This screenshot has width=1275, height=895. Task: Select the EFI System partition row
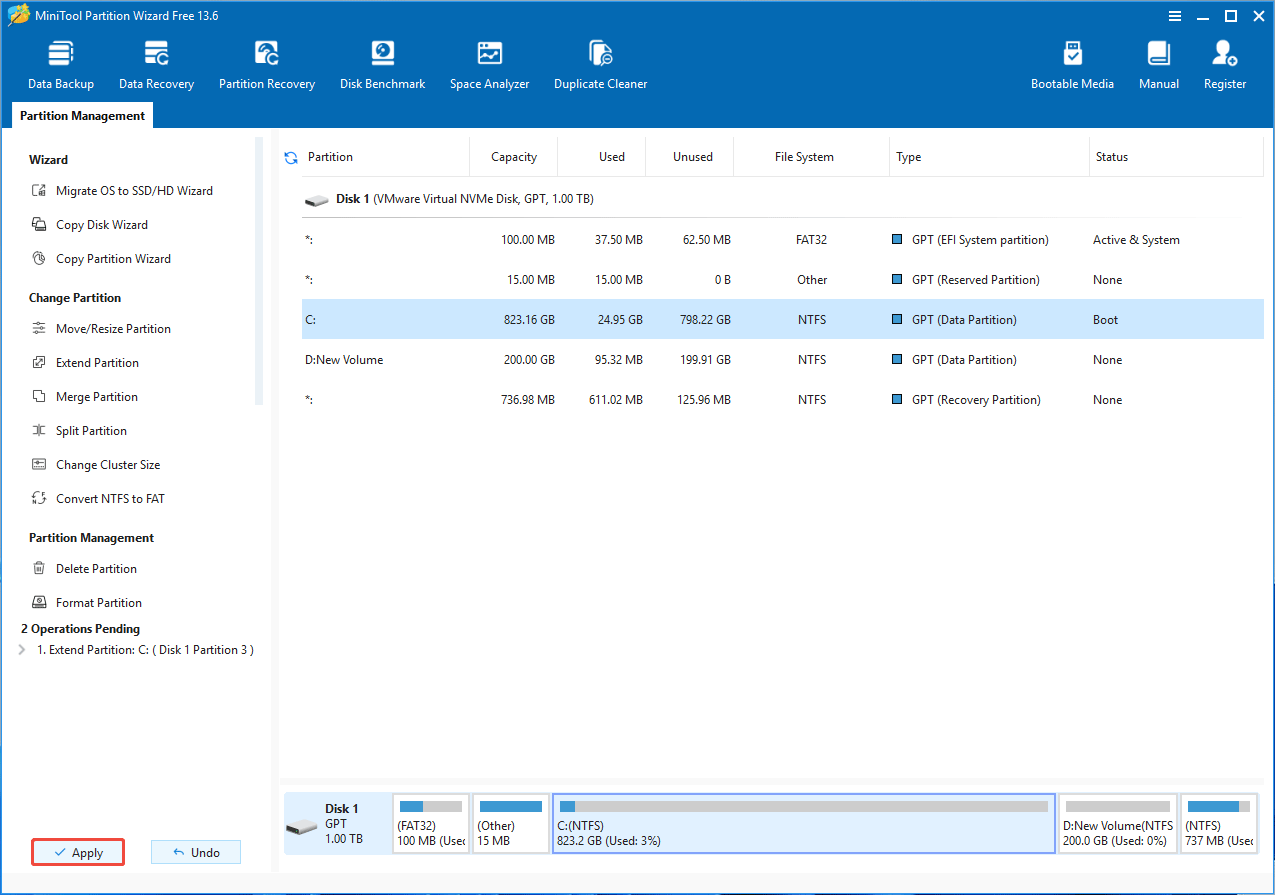pos(783,240)
